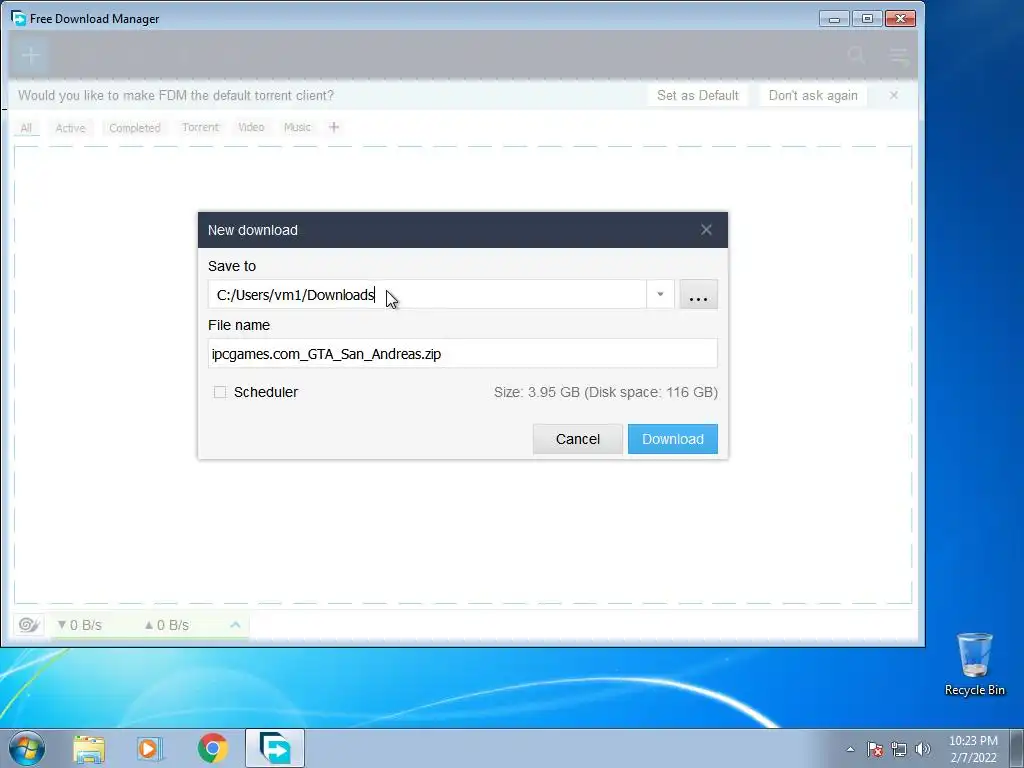The image size is (1024, 768).
Task: Click Don't ask again button
Action: tap(813, 95)
